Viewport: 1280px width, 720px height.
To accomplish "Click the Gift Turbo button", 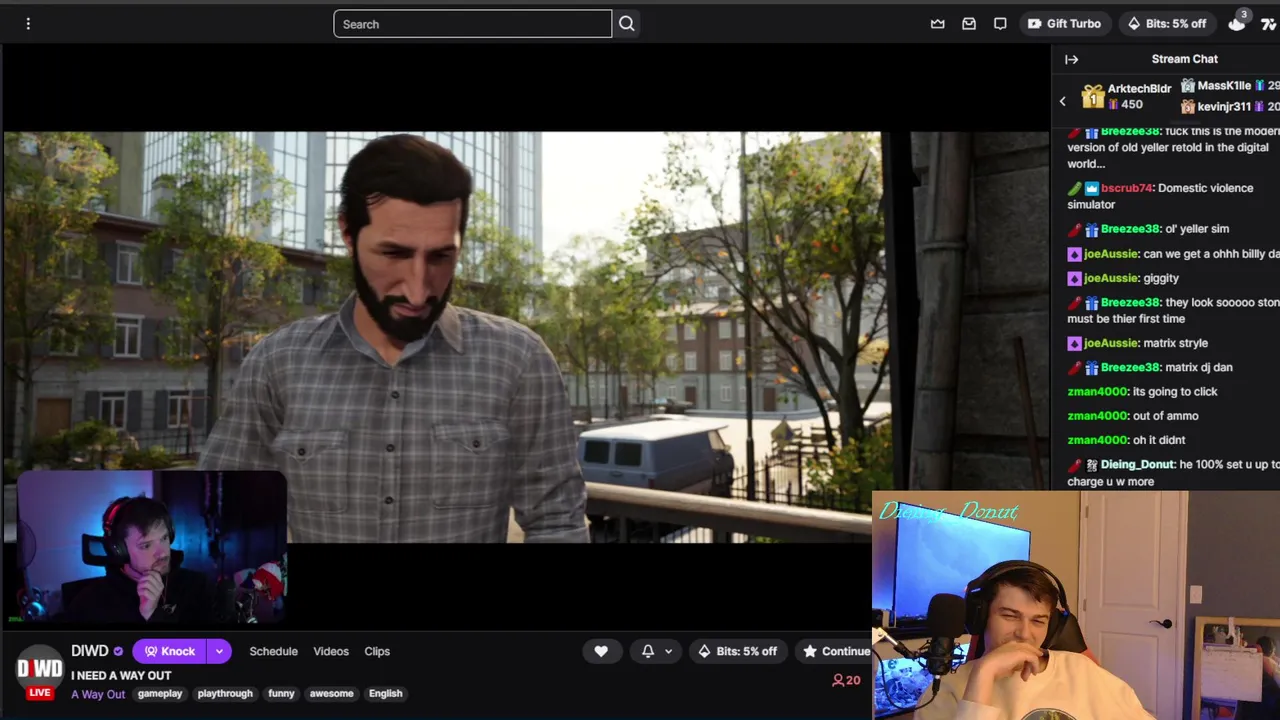I will click(1065, 24).
